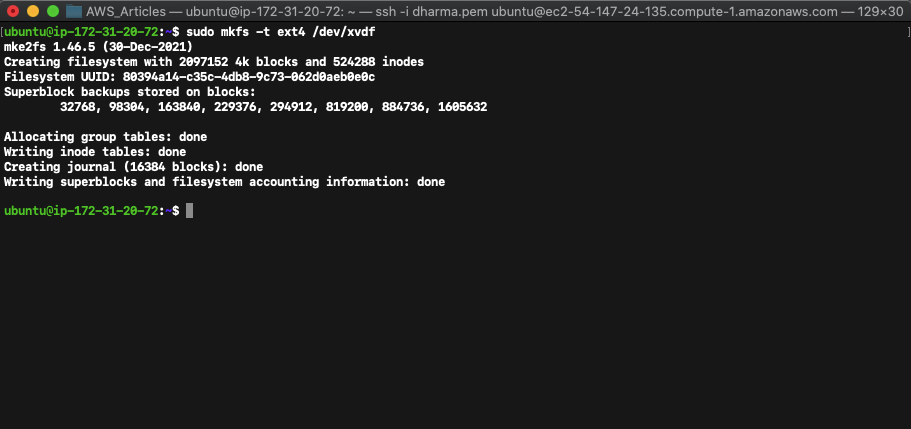Image resolution: width=911 pixels, height=429 pixels.
Task: Click the Writing inode tables: done line
Action: (95, 152)
